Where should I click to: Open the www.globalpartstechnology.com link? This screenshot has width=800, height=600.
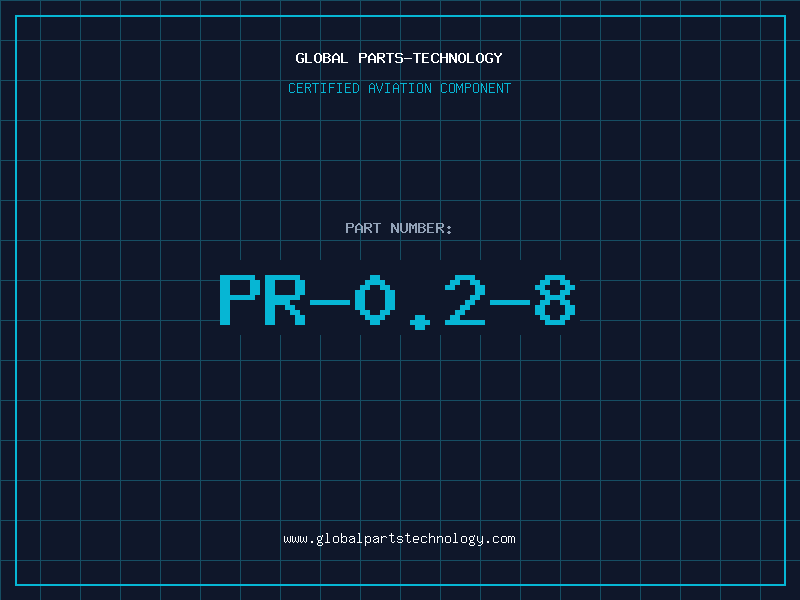(399, 539)
